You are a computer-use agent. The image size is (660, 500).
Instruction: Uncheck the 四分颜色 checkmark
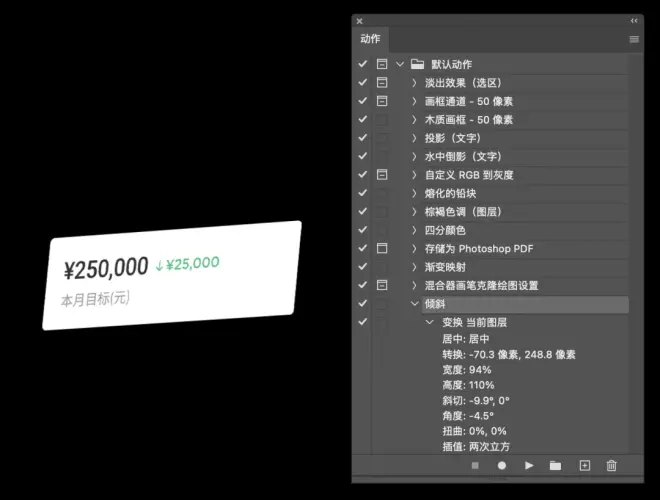coord(362,230)
